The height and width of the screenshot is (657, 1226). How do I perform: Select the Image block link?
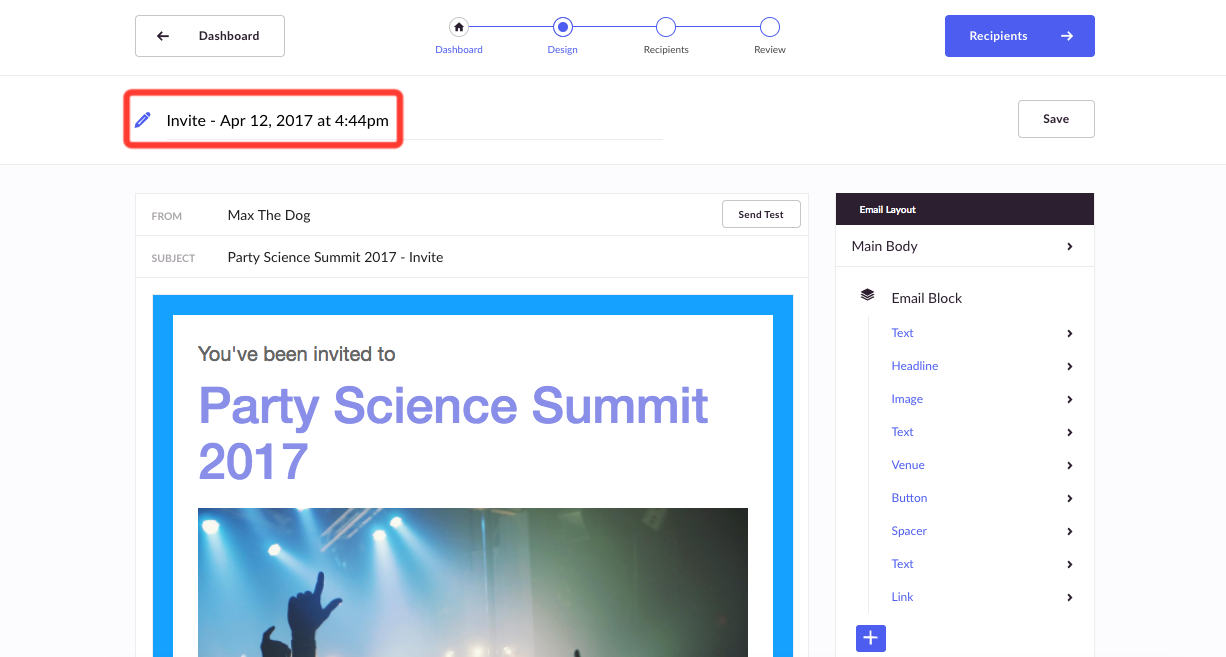pyautogui.click(x=907, y=399)
